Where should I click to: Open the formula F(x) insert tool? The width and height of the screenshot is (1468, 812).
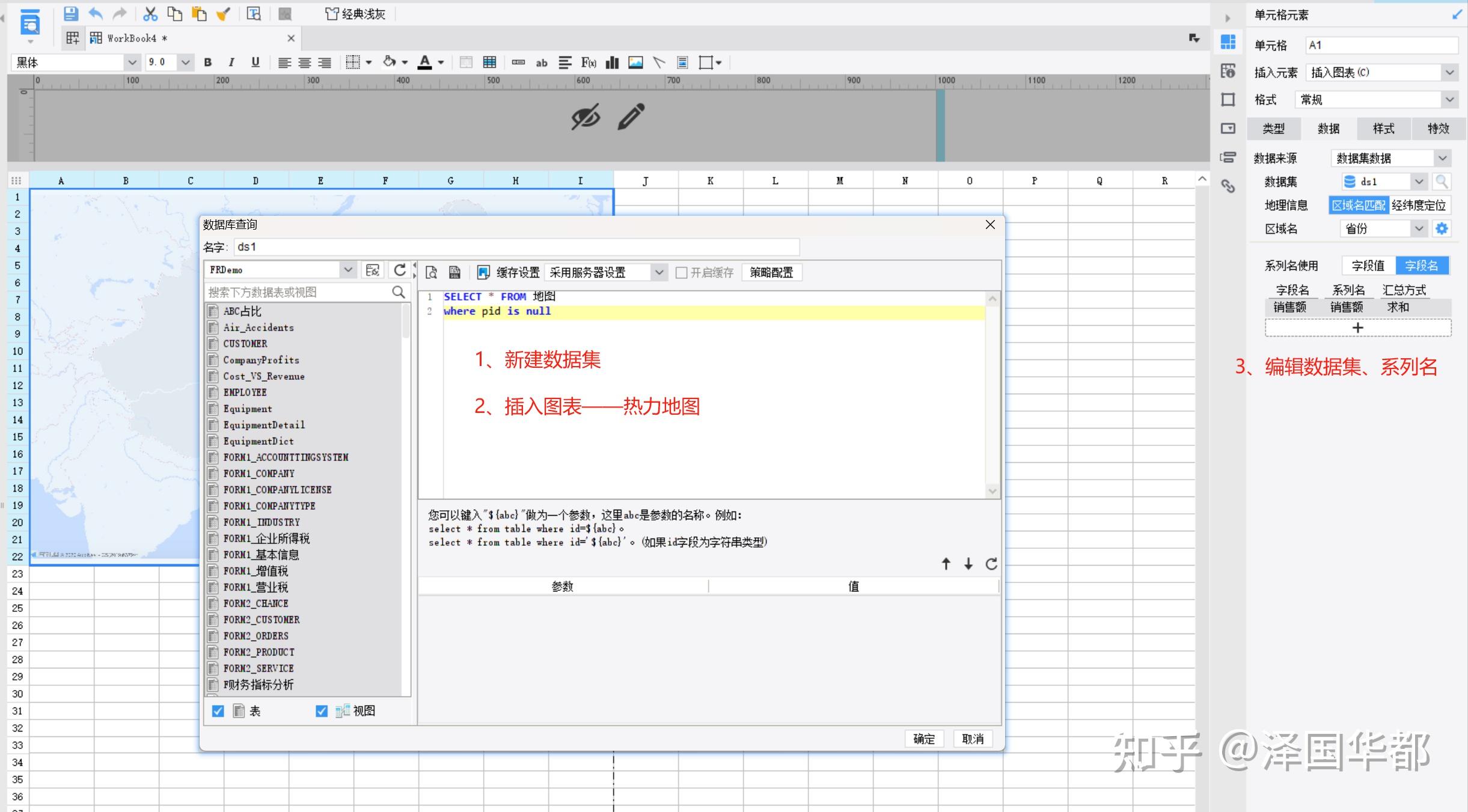587,62
